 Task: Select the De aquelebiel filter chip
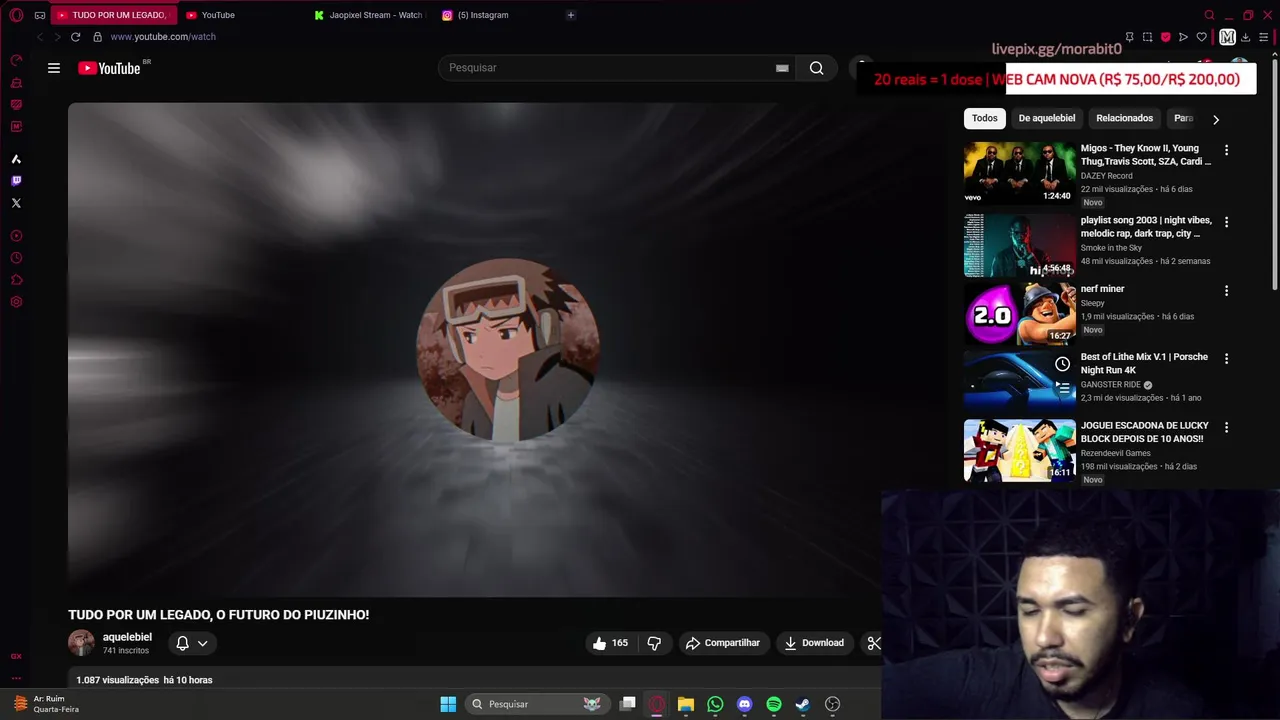tap(1047, 118)
